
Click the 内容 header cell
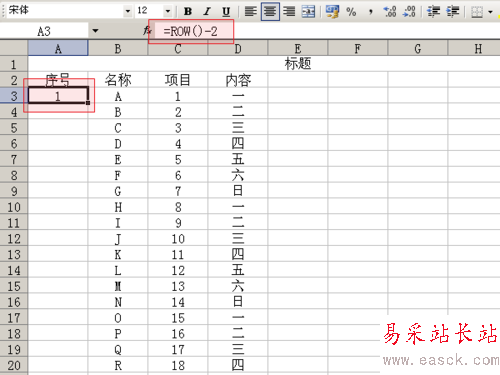238,80
